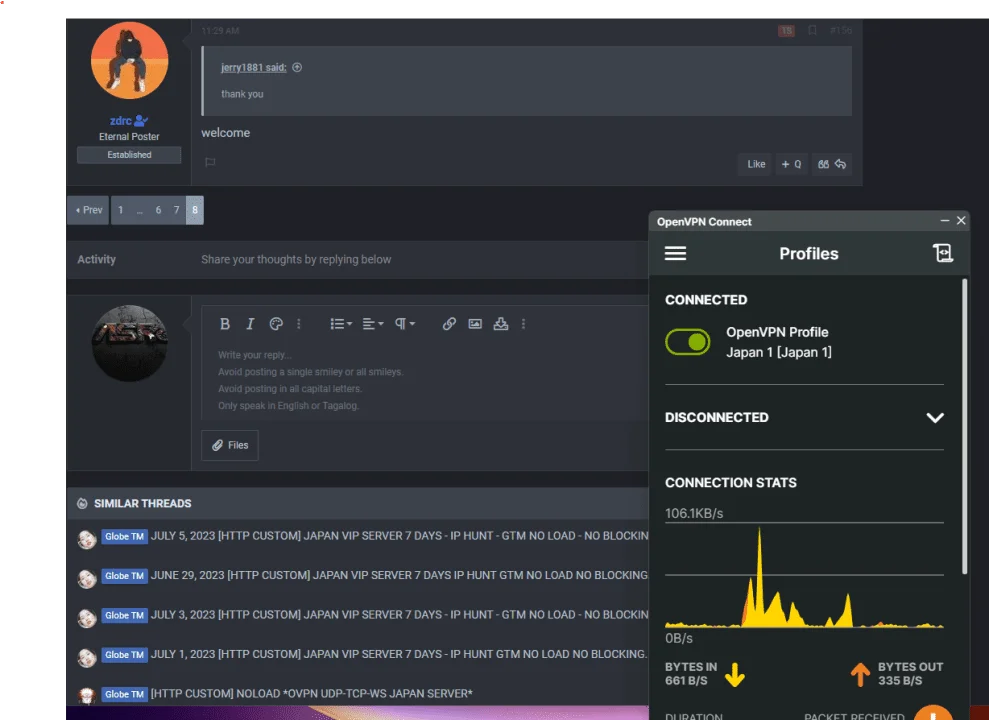This screenshot has width=989, height=720.
Task: Open zdrc user profile name
Action: 120,121
